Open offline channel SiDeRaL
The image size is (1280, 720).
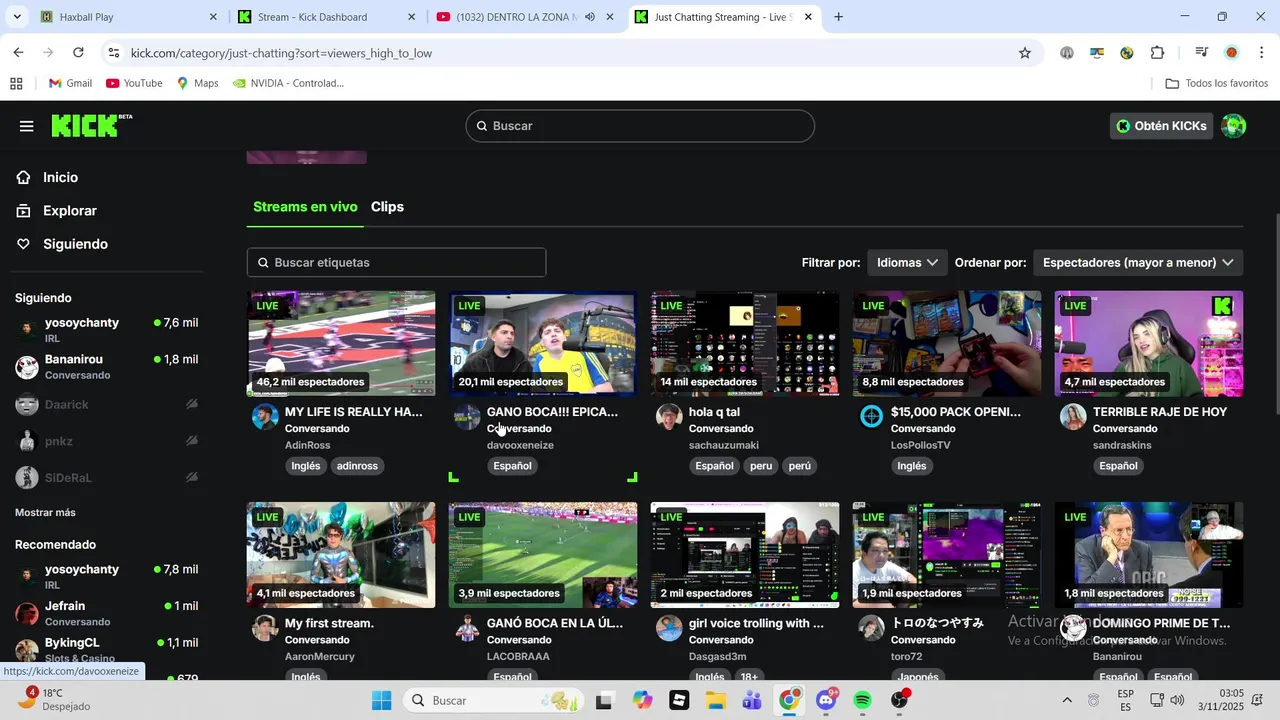(x=107, y=478)
